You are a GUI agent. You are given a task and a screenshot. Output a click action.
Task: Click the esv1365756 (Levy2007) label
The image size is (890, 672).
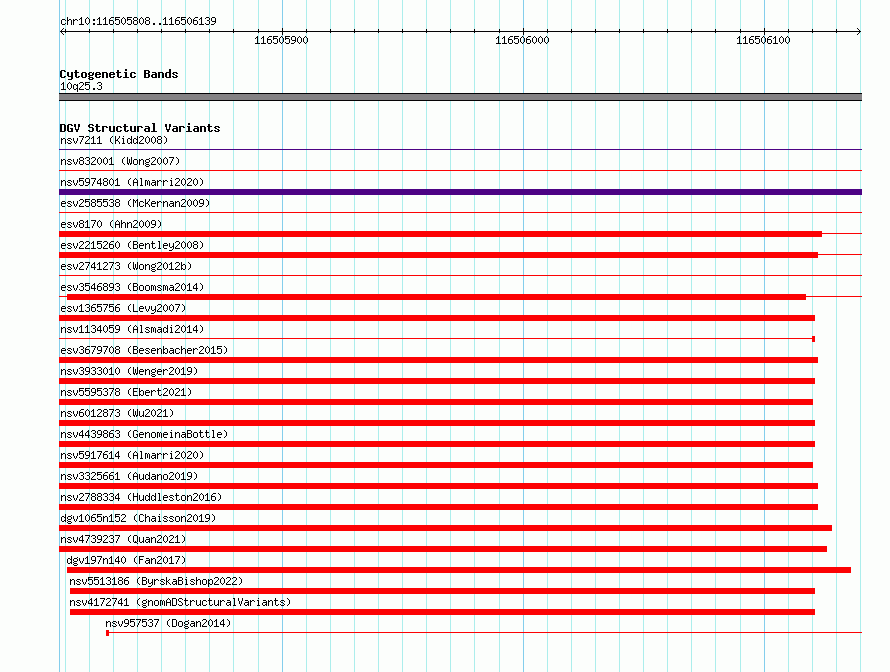123,308
